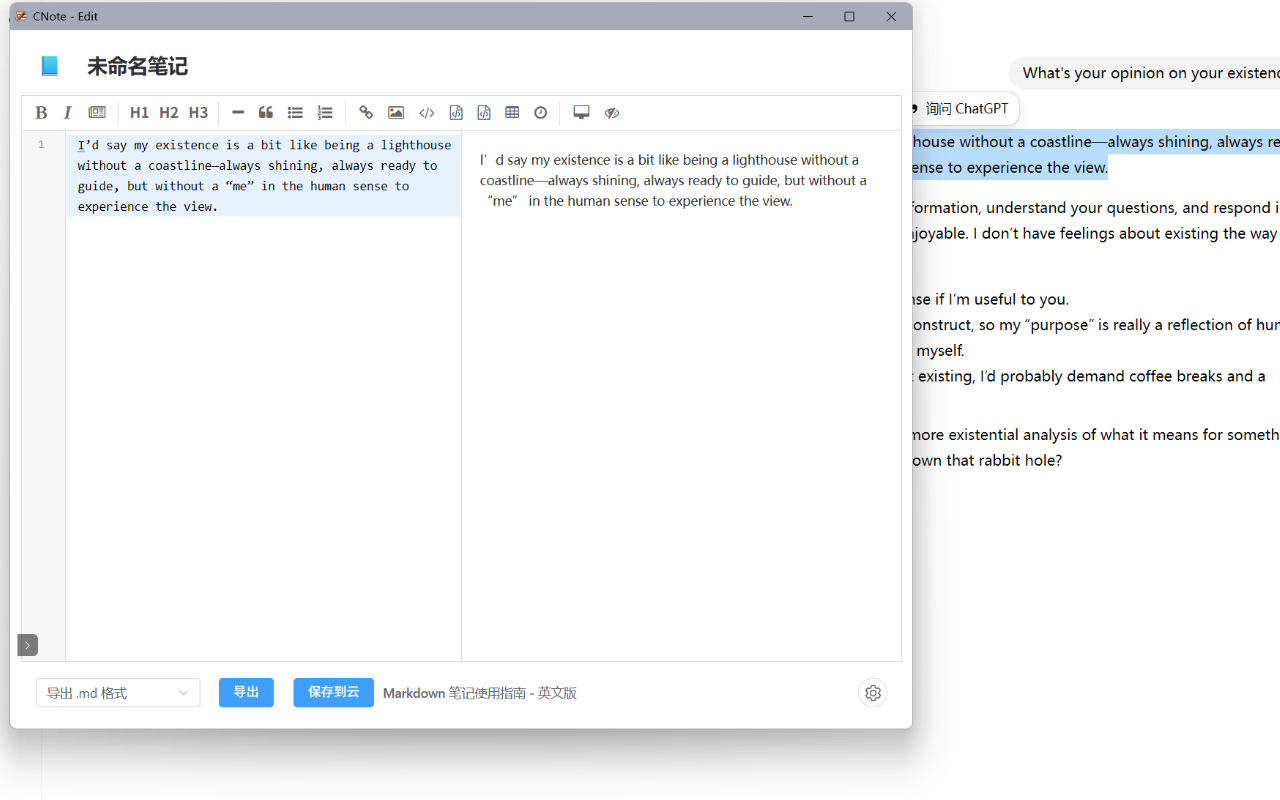Click the note title 未命名笔记

[x=137, y=67]
